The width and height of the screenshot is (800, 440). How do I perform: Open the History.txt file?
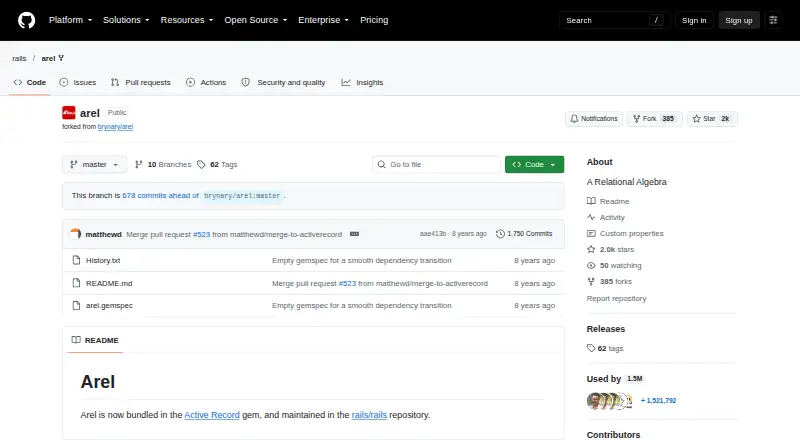(103, 260)
